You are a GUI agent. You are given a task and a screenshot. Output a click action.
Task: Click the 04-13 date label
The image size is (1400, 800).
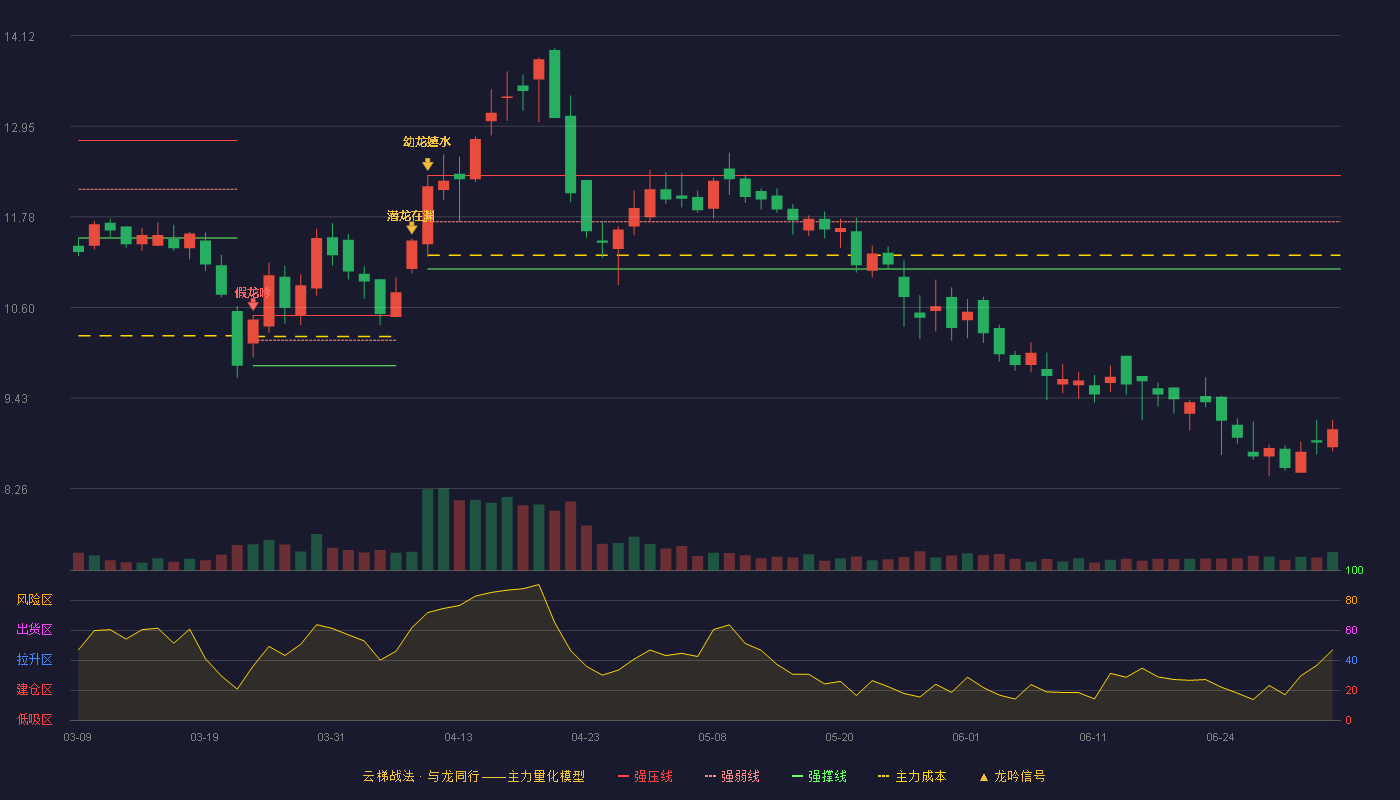pyautogui.click(x=458, y=737)
